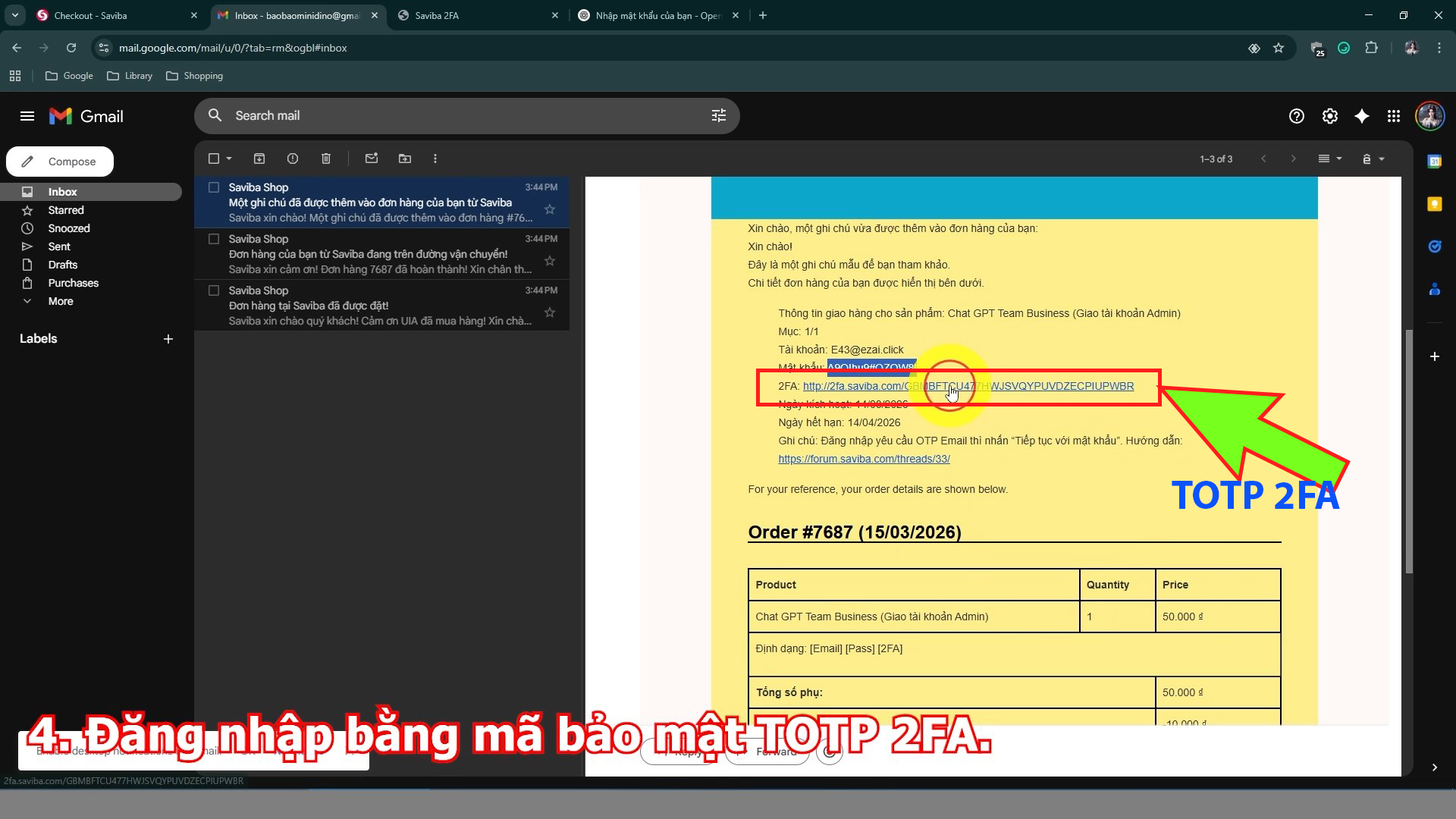
Task: Open Gmail settings gear icon
Action: [1330, 116]
